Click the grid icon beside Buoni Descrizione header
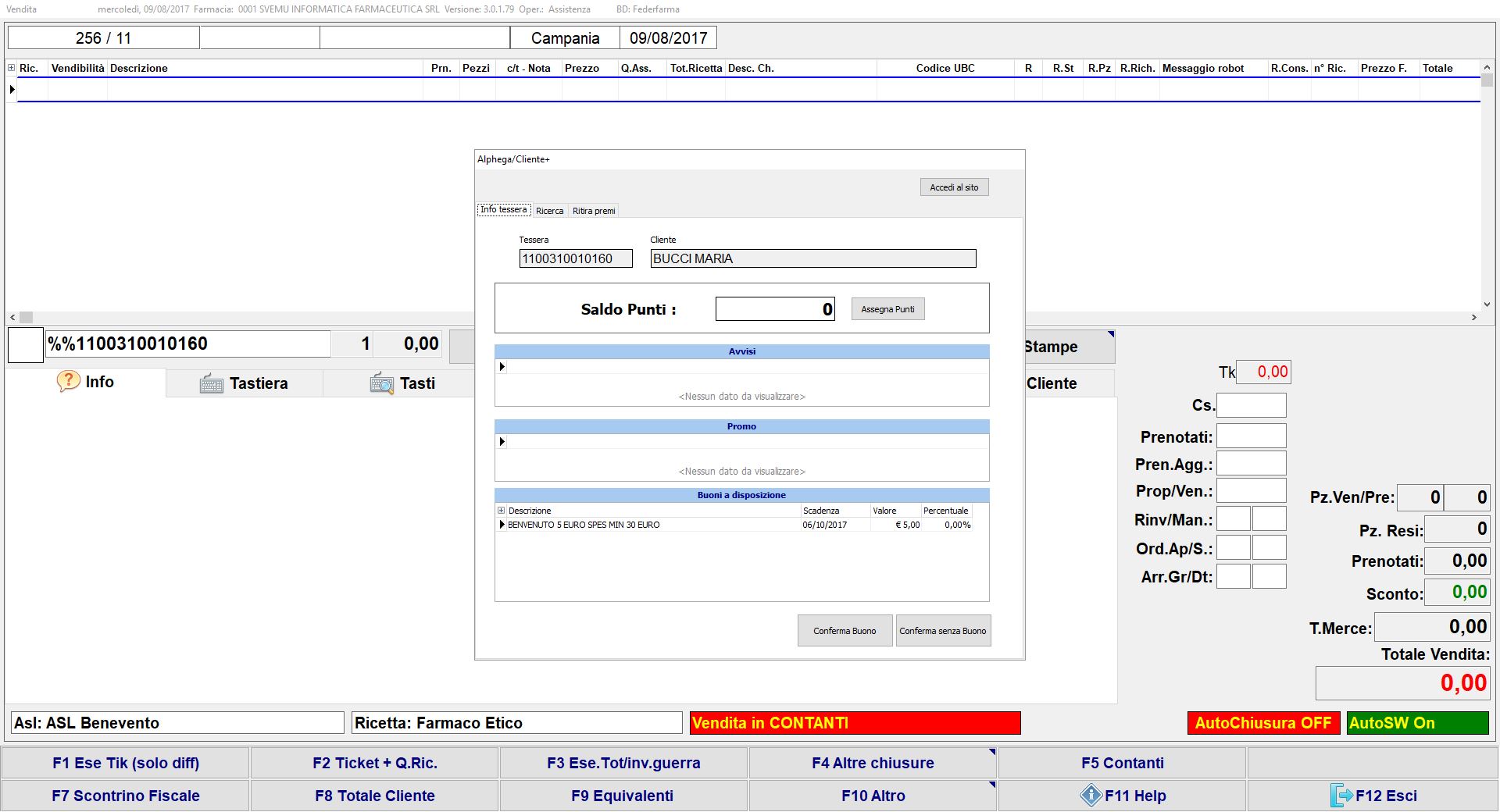This screenshot has height=812, width=1500. coord(502,511)
